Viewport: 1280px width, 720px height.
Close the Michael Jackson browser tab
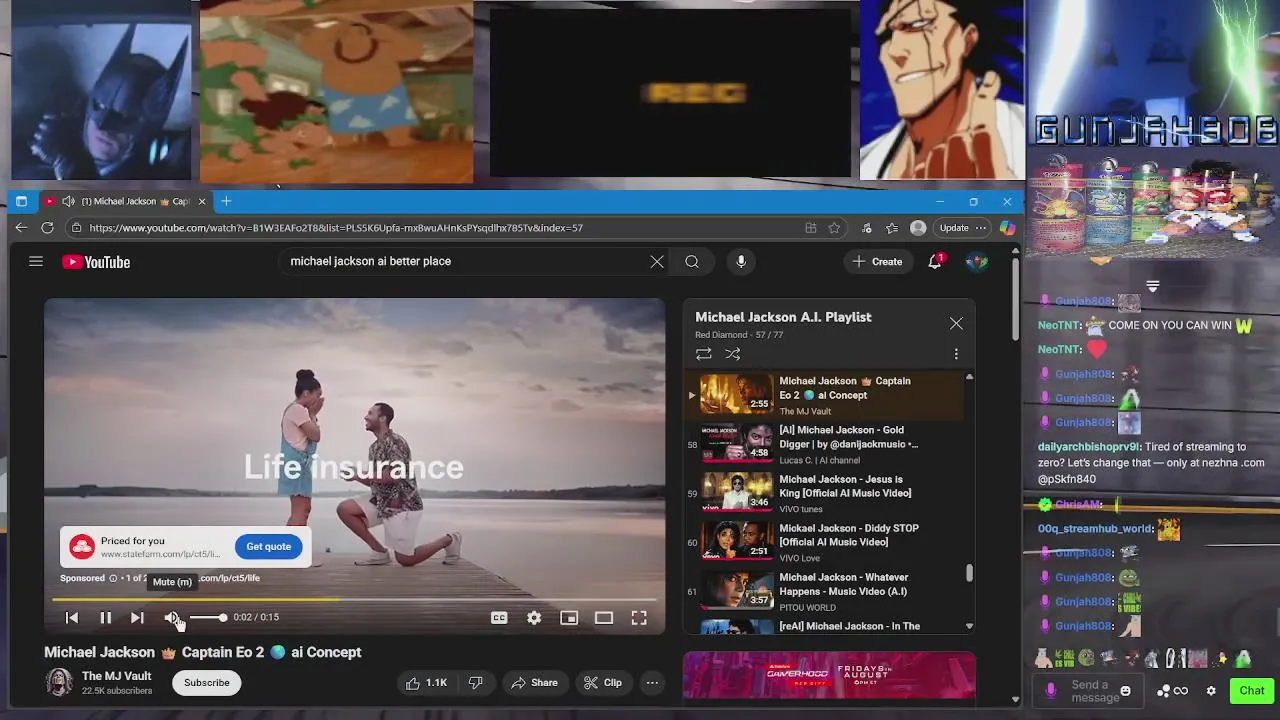[x=202, y=201]
